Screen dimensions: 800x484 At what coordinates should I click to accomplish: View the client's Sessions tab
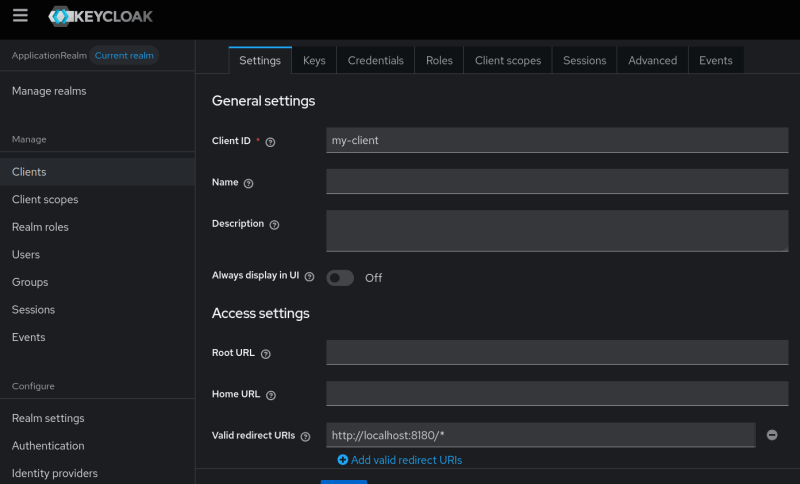[x=585, y=60]
